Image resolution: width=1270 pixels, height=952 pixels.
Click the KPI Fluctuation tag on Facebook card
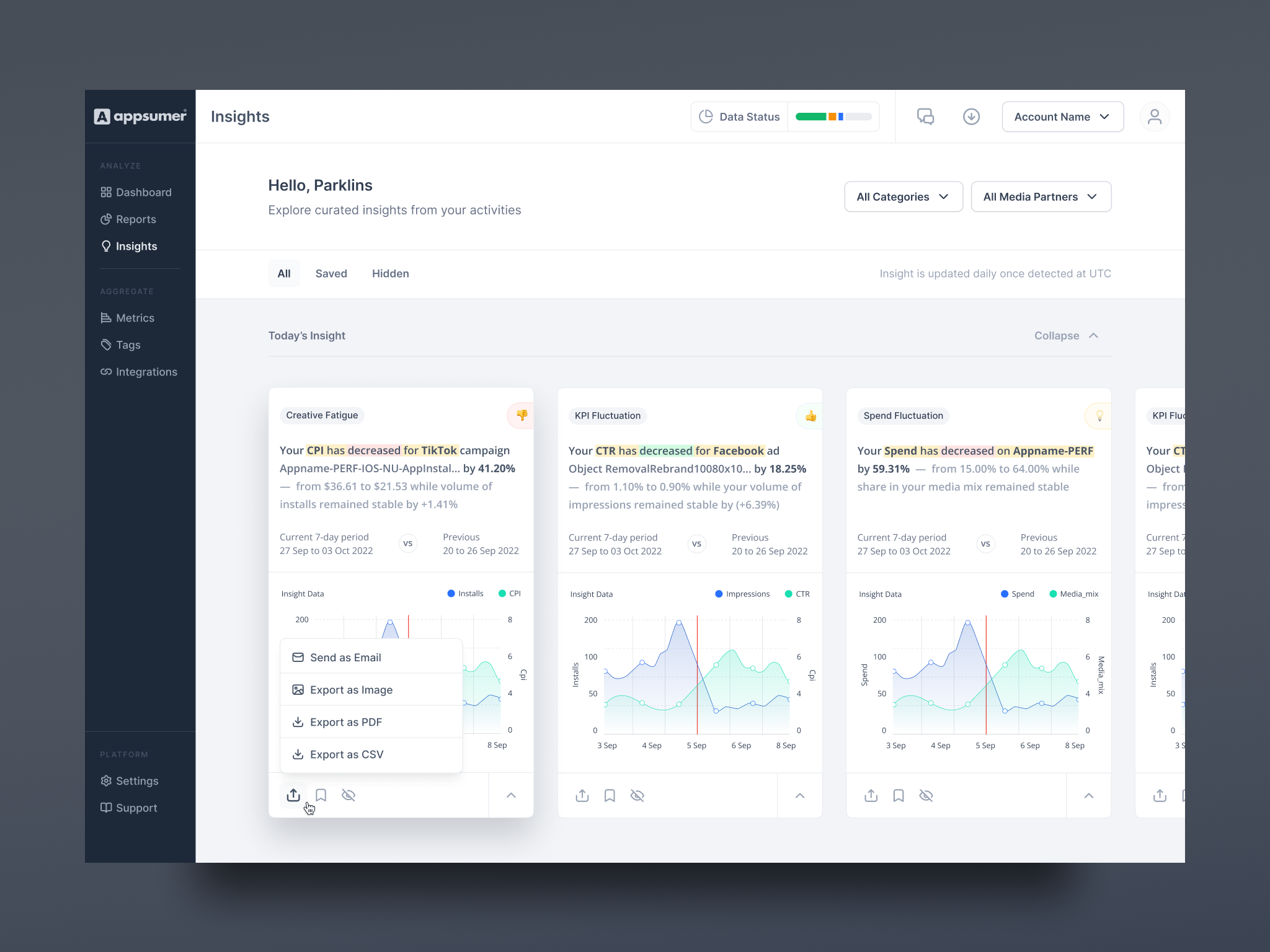(x=607, y=416)
